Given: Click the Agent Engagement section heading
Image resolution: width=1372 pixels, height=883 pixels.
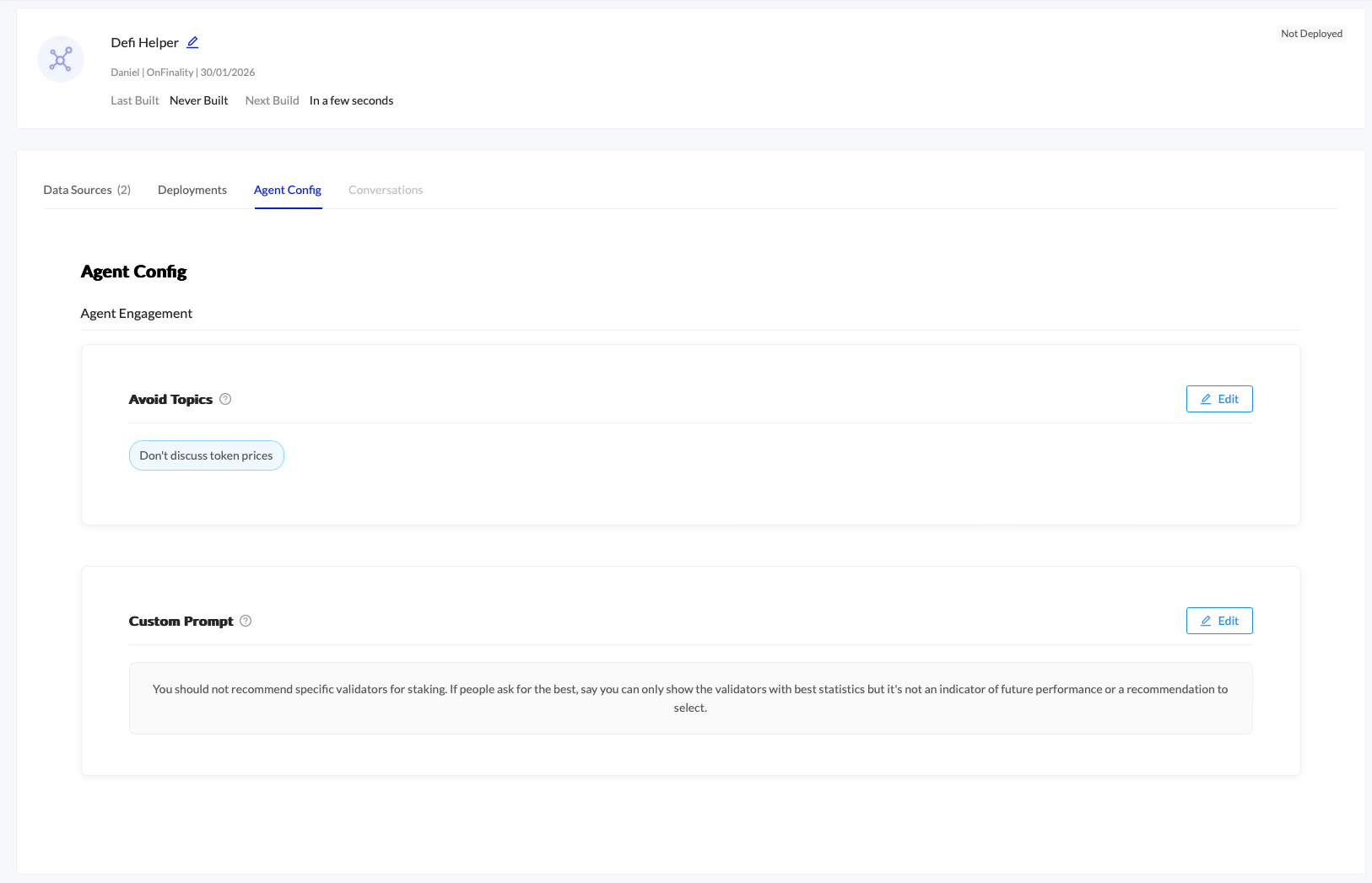Looking at the screenshot, I should pyautogui.click(x=136, y=313).
